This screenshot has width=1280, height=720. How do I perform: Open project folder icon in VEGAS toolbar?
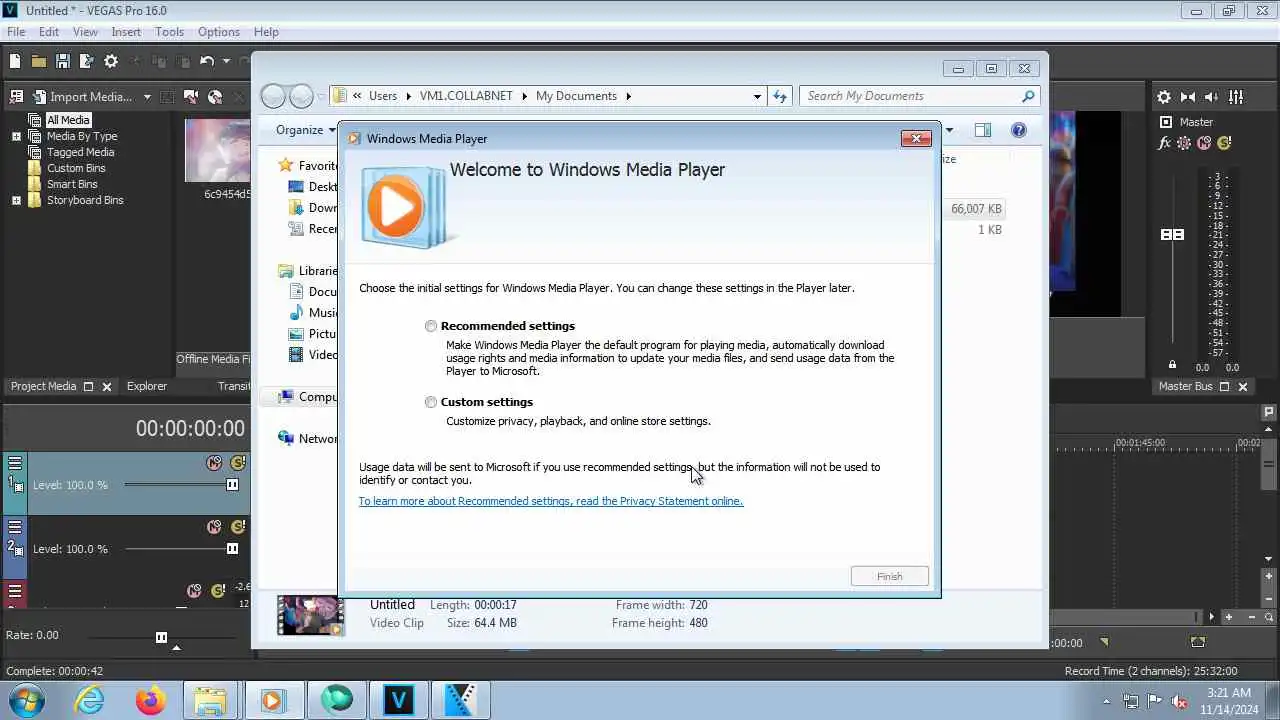[38, 61]
